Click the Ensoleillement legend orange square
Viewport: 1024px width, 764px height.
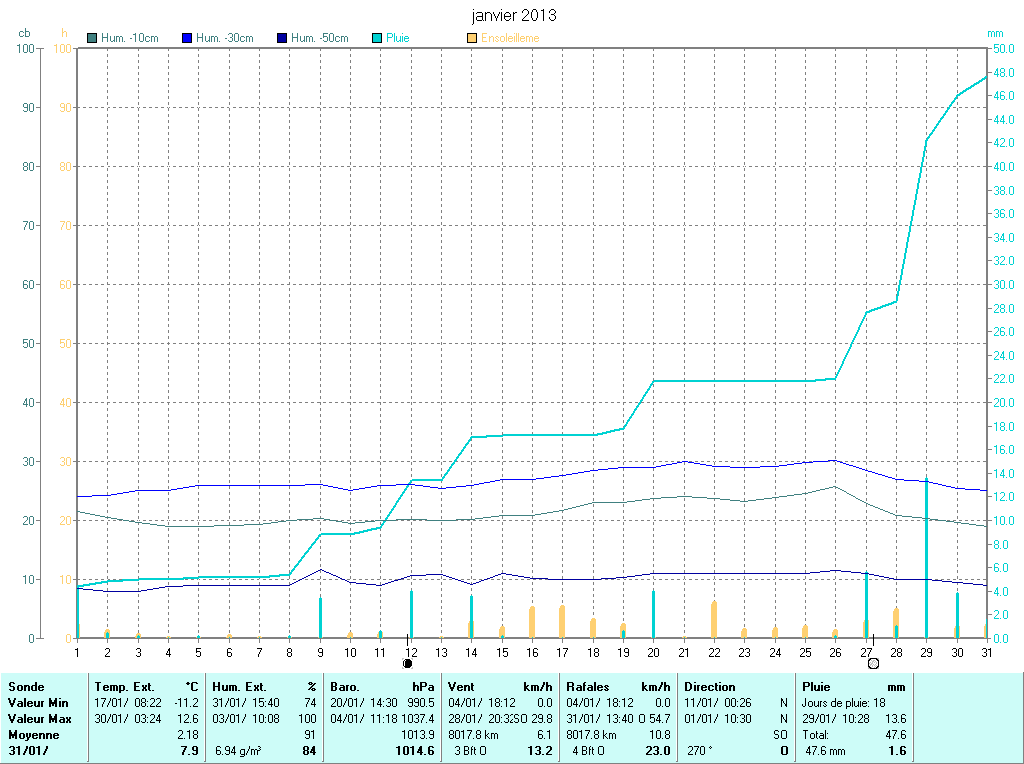[472, 38]
